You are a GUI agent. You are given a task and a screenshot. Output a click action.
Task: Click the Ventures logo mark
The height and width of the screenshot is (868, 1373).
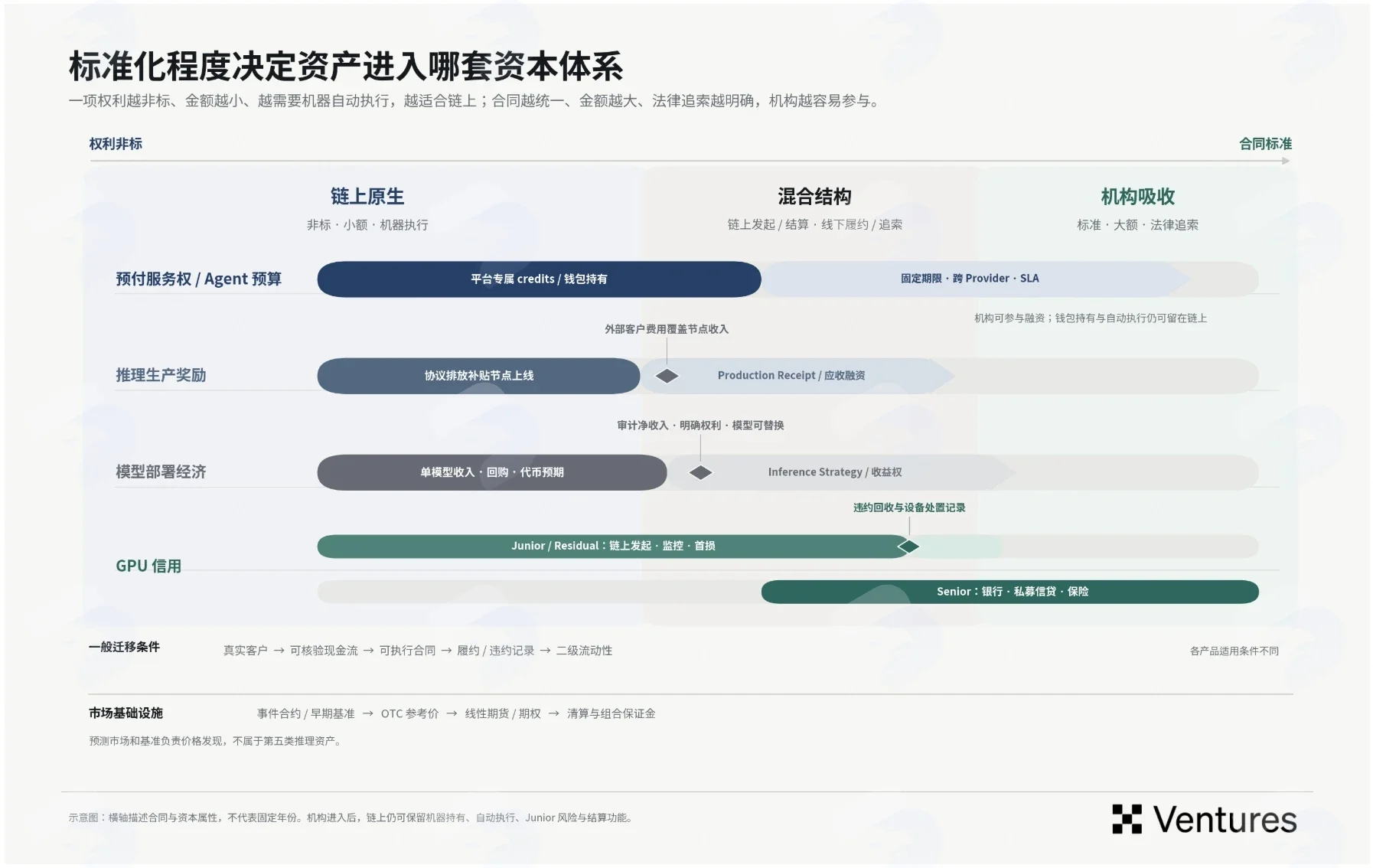click(1127, 819)
